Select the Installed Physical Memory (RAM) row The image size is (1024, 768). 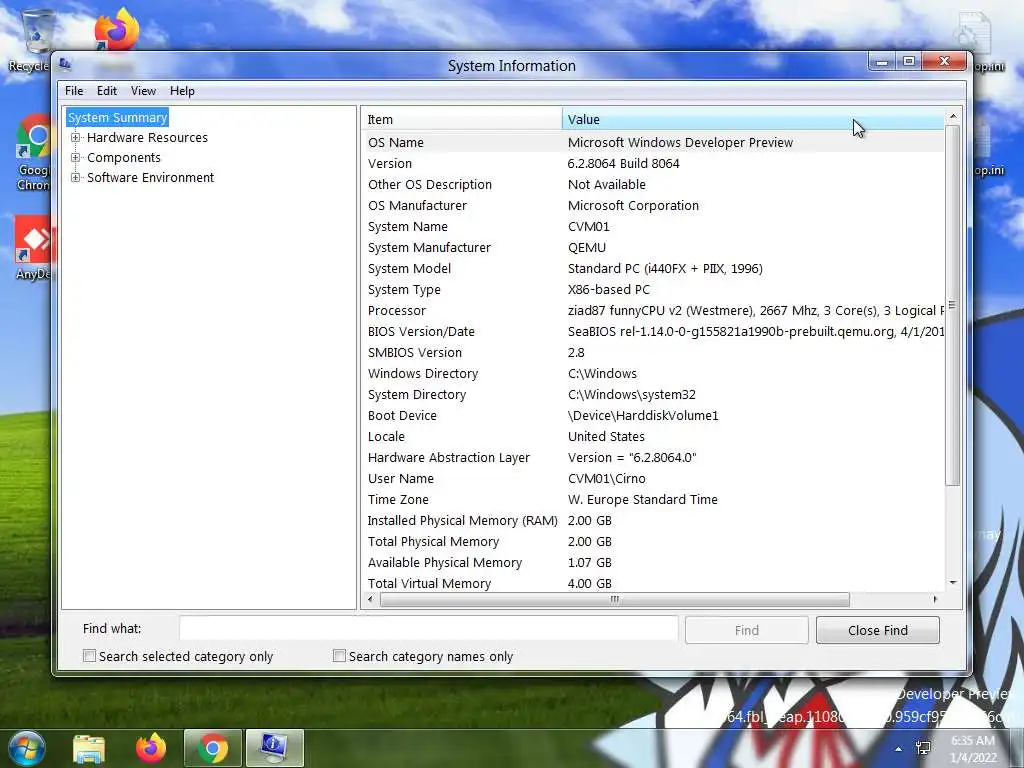tap(653, 520)
